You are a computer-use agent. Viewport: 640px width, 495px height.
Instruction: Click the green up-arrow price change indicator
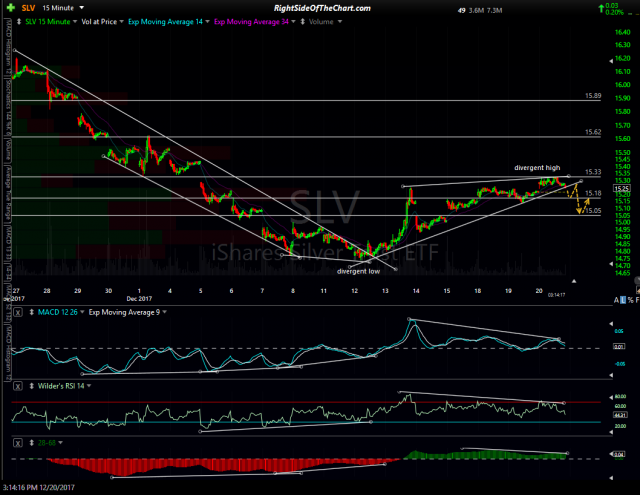601,8
